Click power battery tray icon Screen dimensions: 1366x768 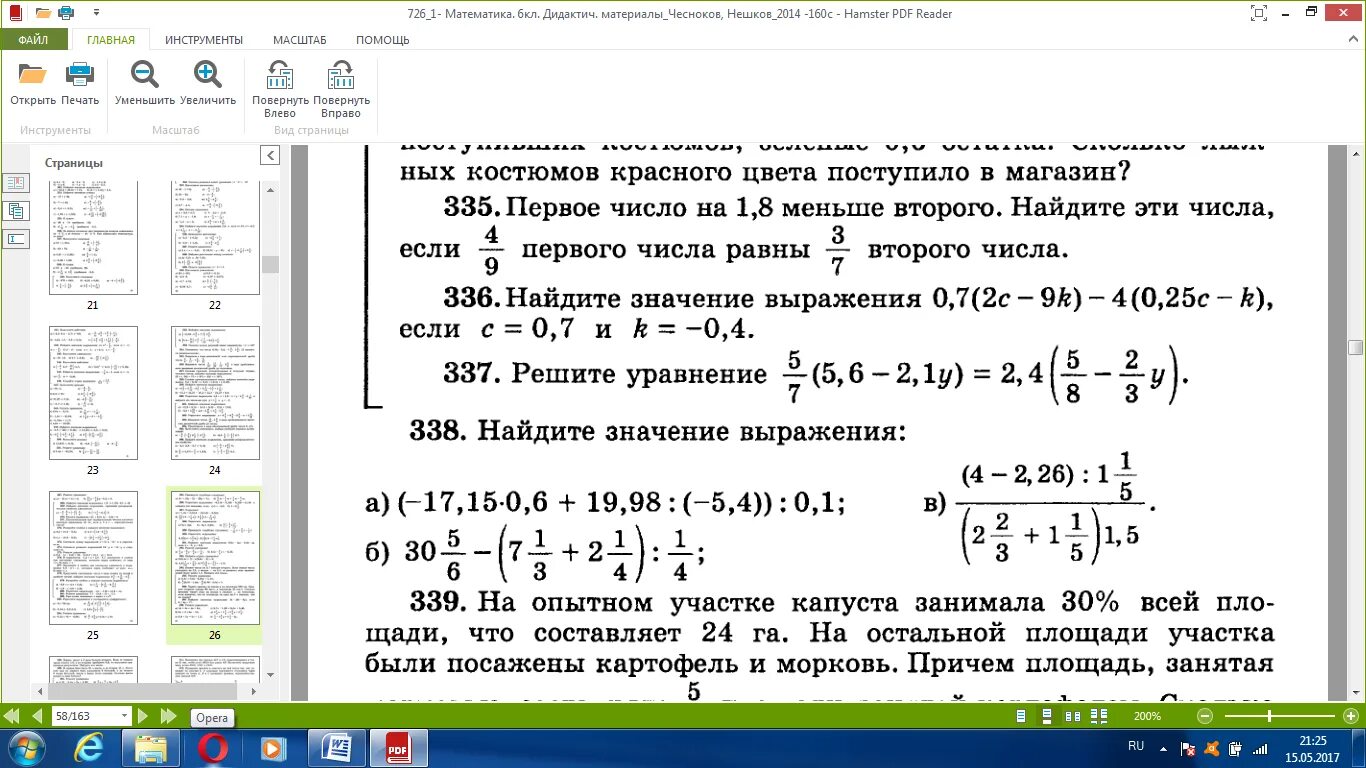pyautogui.click(x=1236, y=748)
